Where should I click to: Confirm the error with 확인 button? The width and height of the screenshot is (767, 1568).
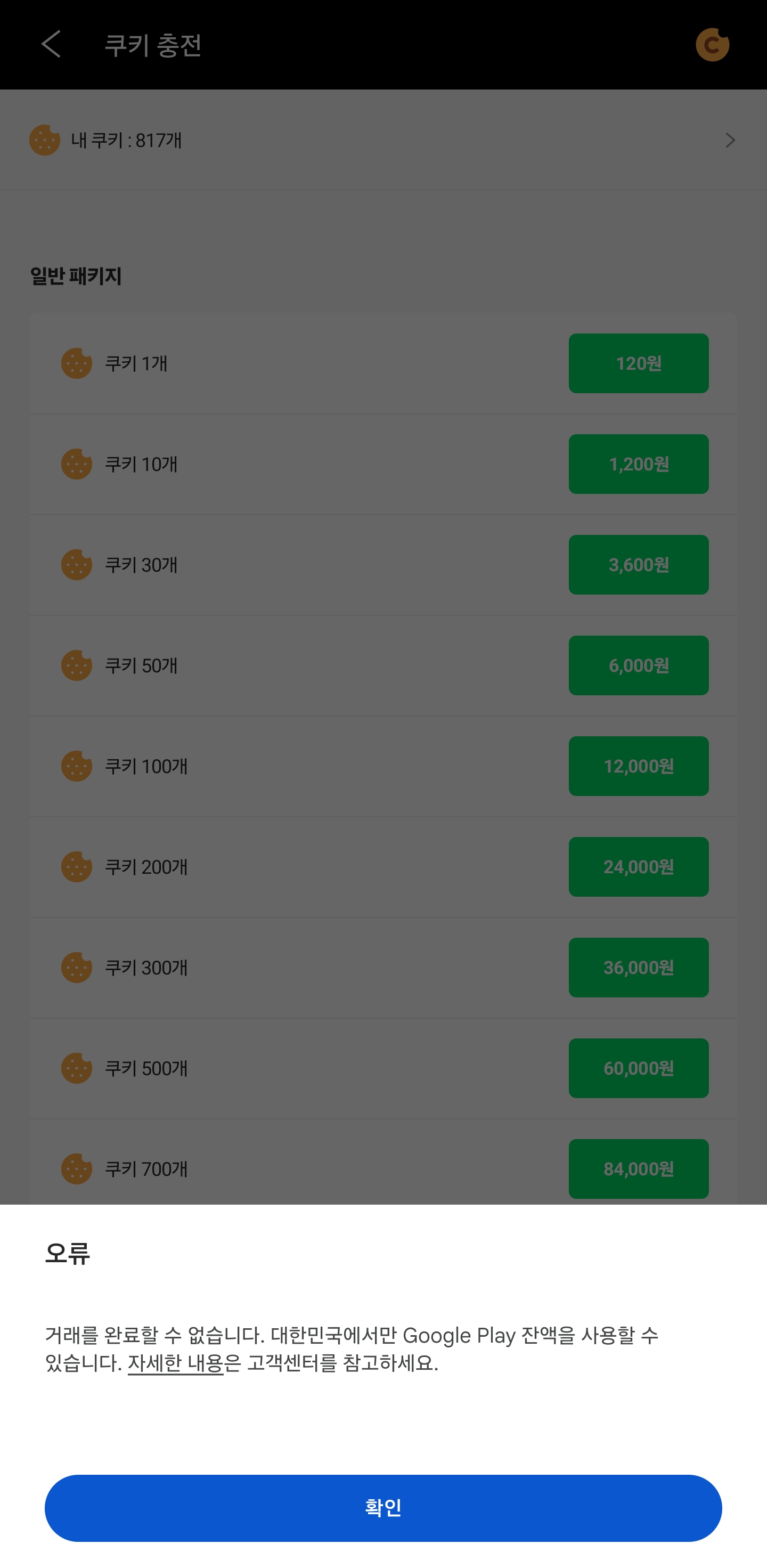383,1508
